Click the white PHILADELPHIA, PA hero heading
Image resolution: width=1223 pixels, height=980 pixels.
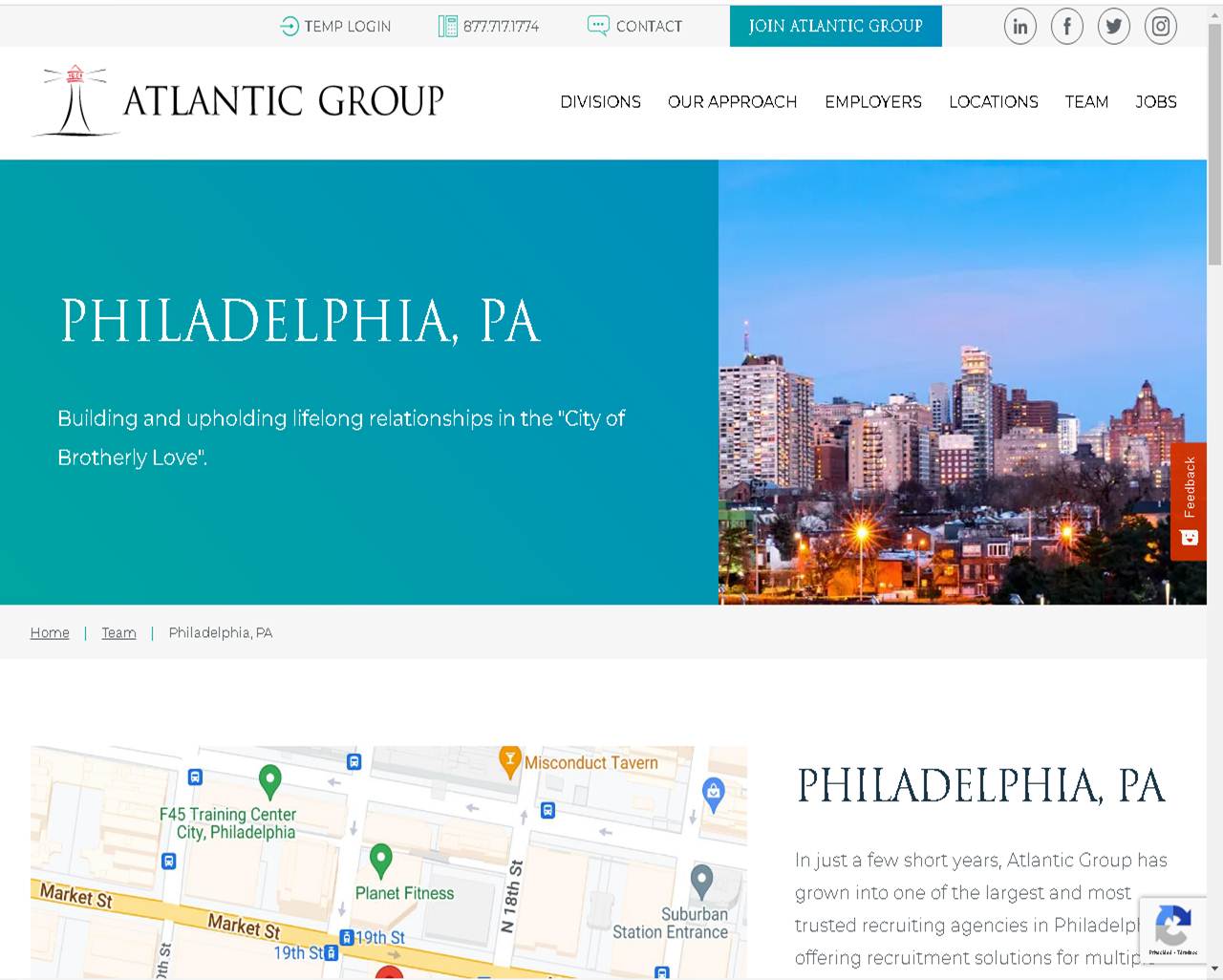(x=301, y=320)
